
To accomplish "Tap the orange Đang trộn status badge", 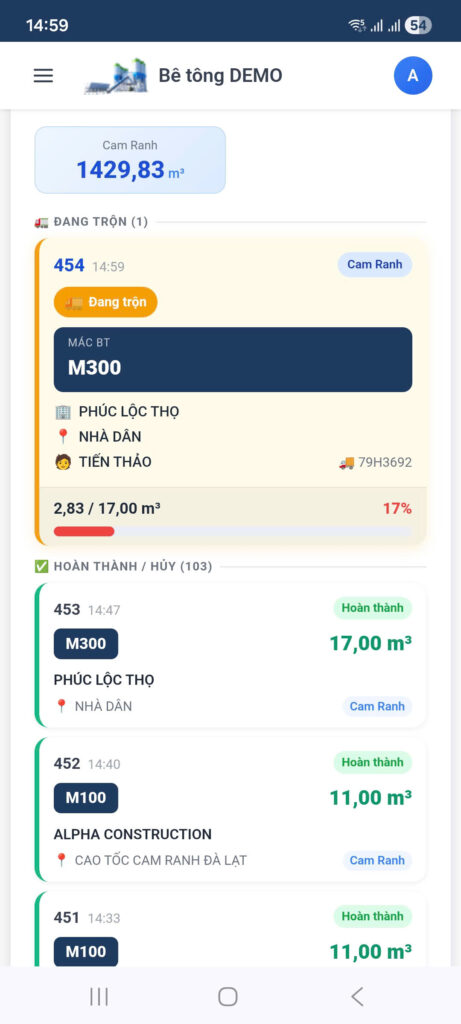I will (x=105, y=302).
